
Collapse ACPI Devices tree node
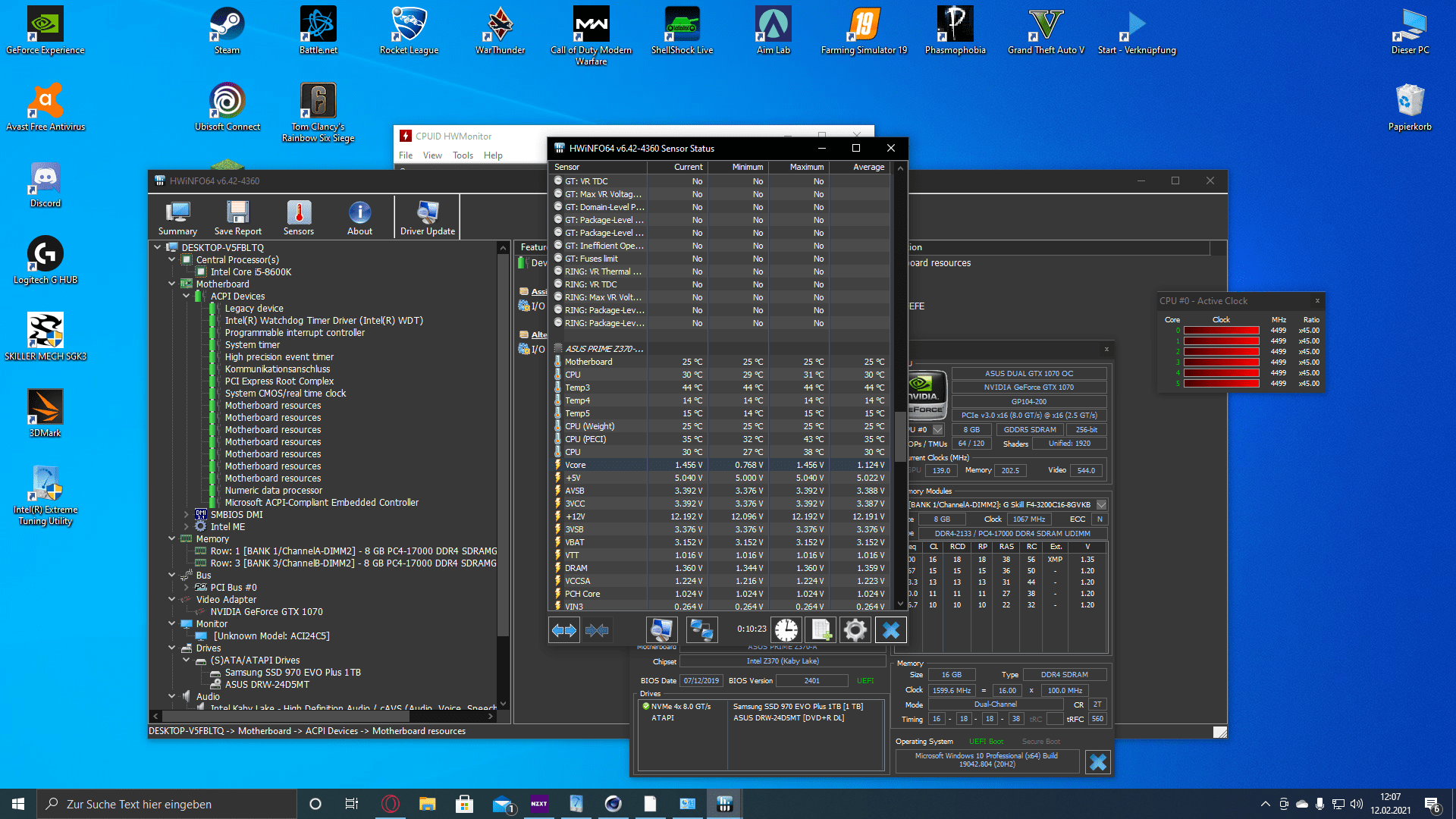click(x=187, y=296)
